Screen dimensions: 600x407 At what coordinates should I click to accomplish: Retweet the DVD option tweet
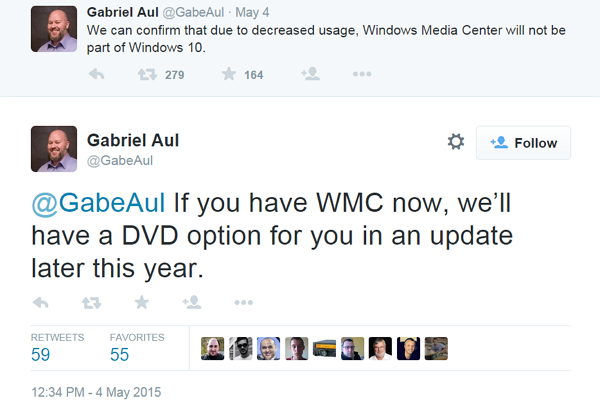pos(91,302)
